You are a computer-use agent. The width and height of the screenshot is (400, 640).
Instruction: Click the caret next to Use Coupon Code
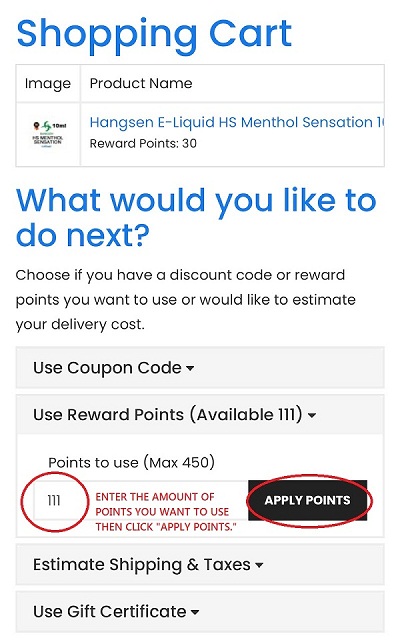[x=190, y=368]
